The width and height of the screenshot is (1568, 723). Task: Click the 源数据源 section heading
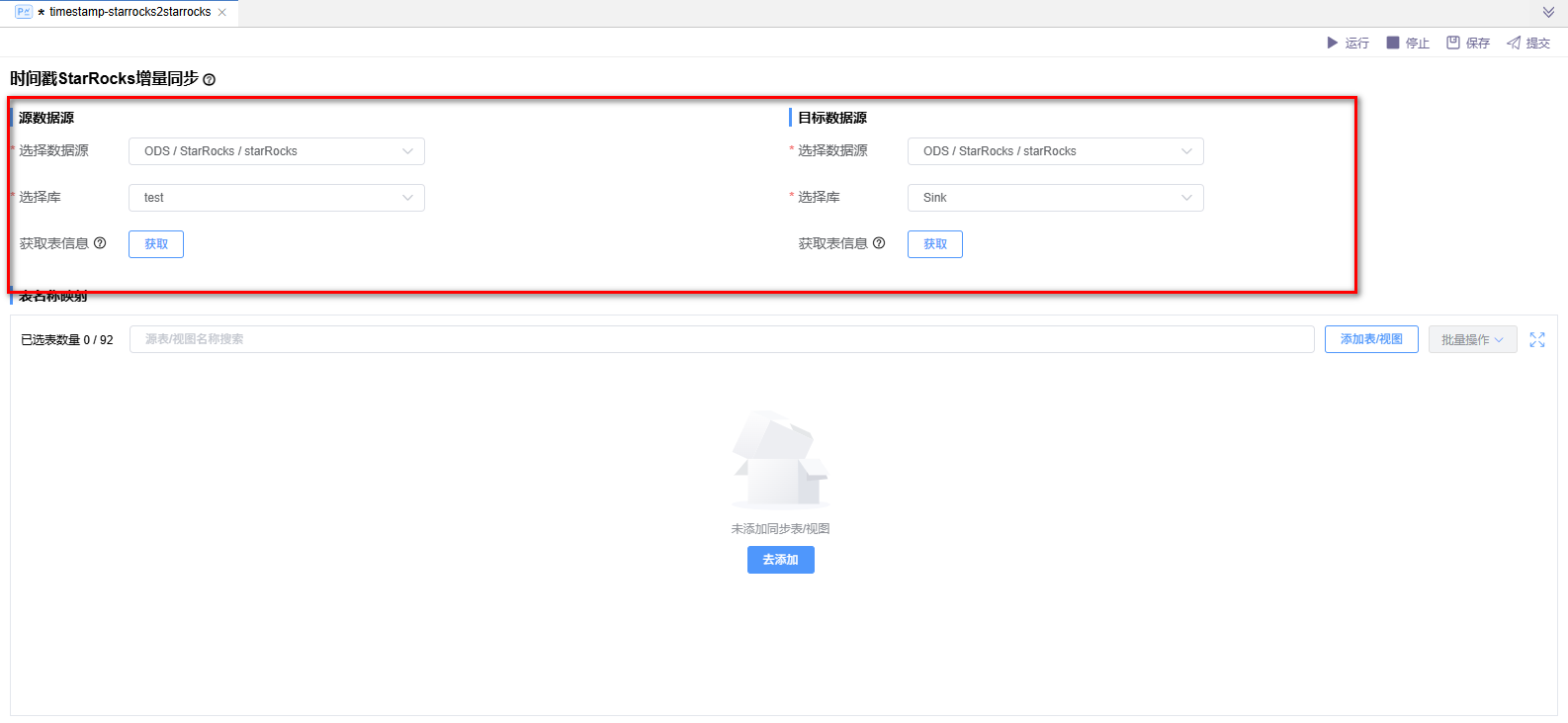point(46,118)
